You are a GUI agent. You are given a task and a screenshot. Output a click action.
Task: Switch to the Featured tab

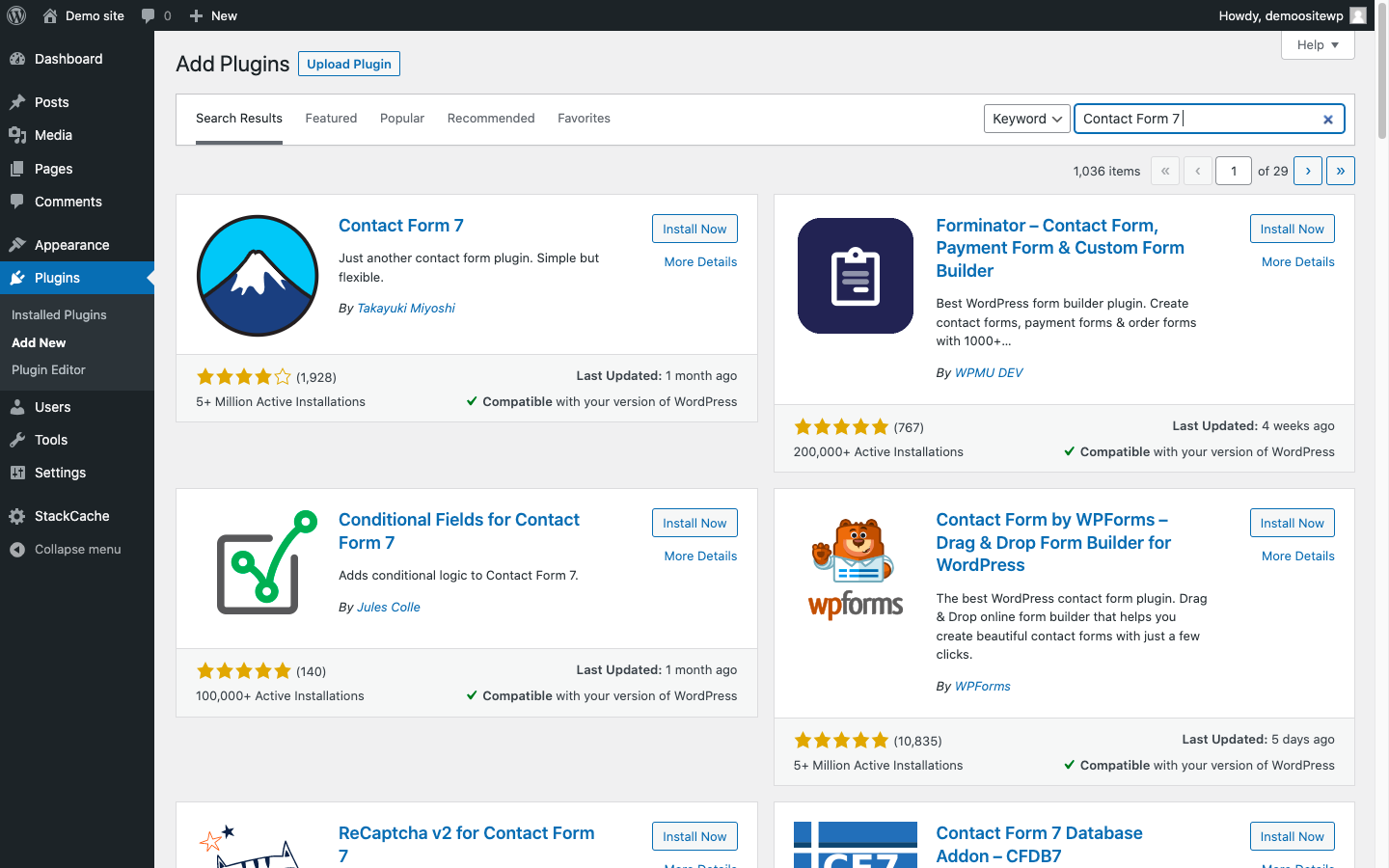[331, 118]
